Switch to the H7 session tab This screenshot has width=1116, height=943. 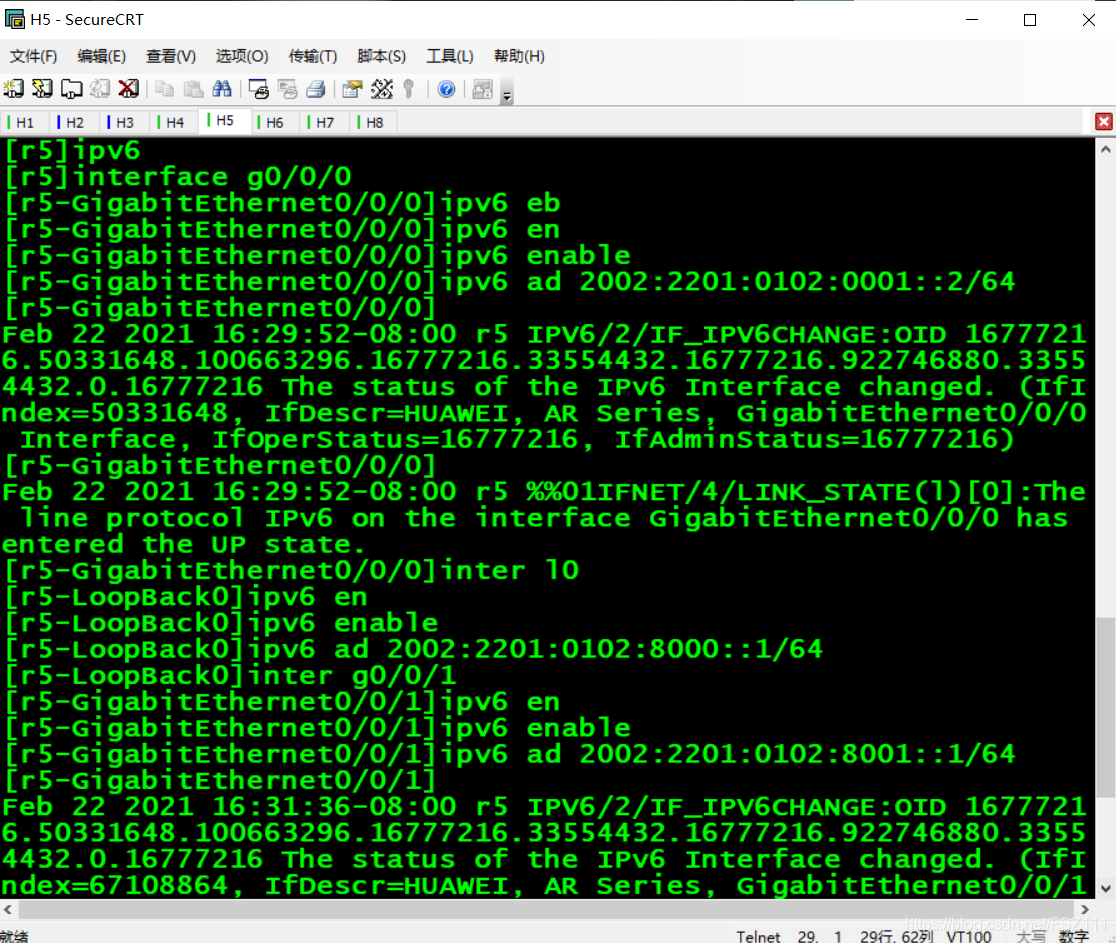325,122
